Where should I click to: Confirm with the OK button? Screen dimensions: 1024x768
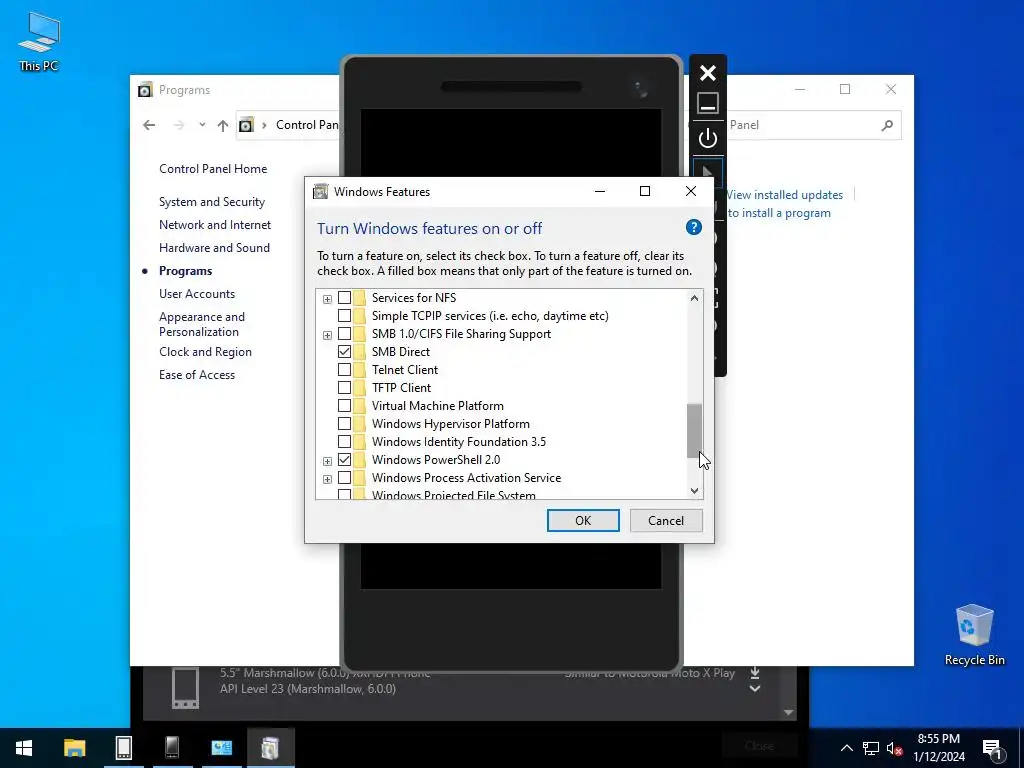click(x=583, y=520)
